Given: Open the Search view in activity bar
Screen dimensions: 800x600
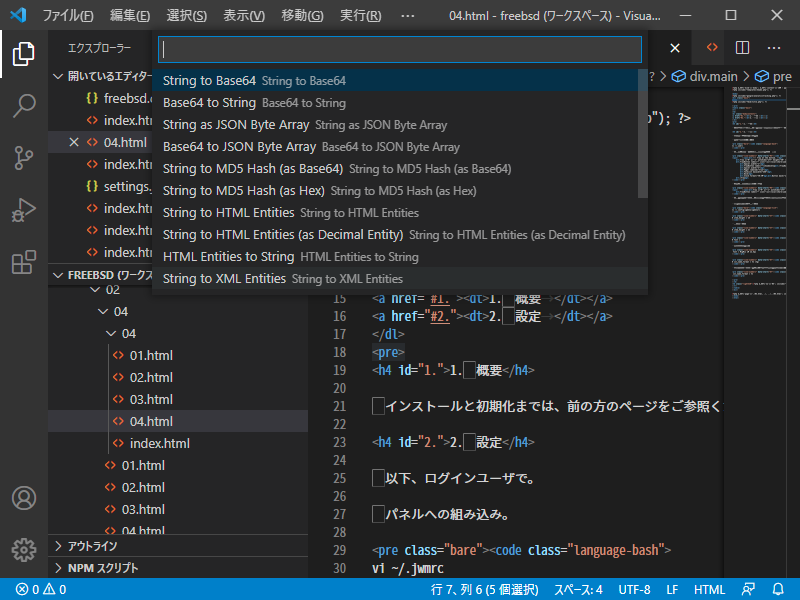Looking at the screenshot, I should (23, 106).
